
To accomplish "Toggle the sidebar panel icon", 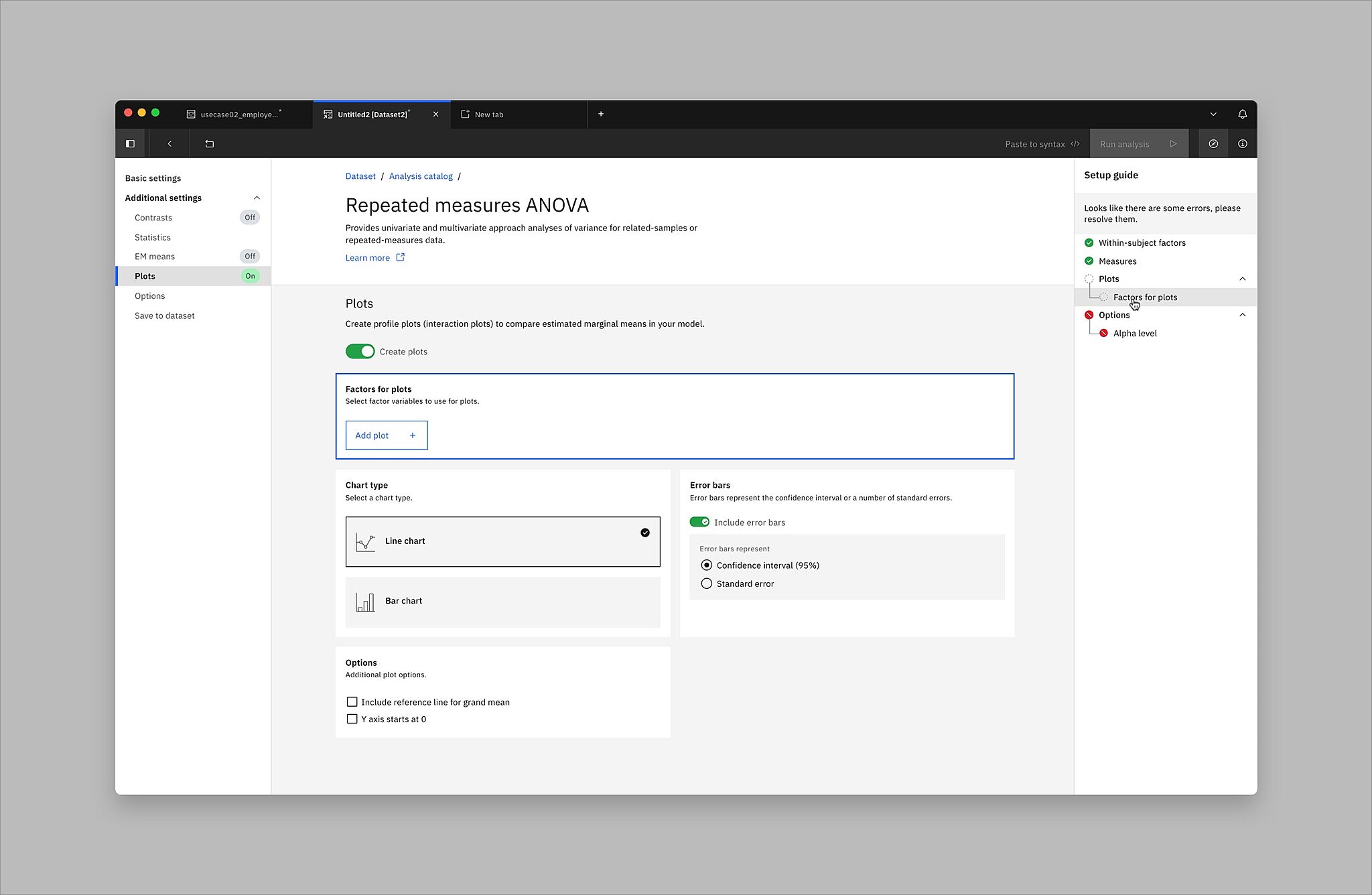I will 130,143.
